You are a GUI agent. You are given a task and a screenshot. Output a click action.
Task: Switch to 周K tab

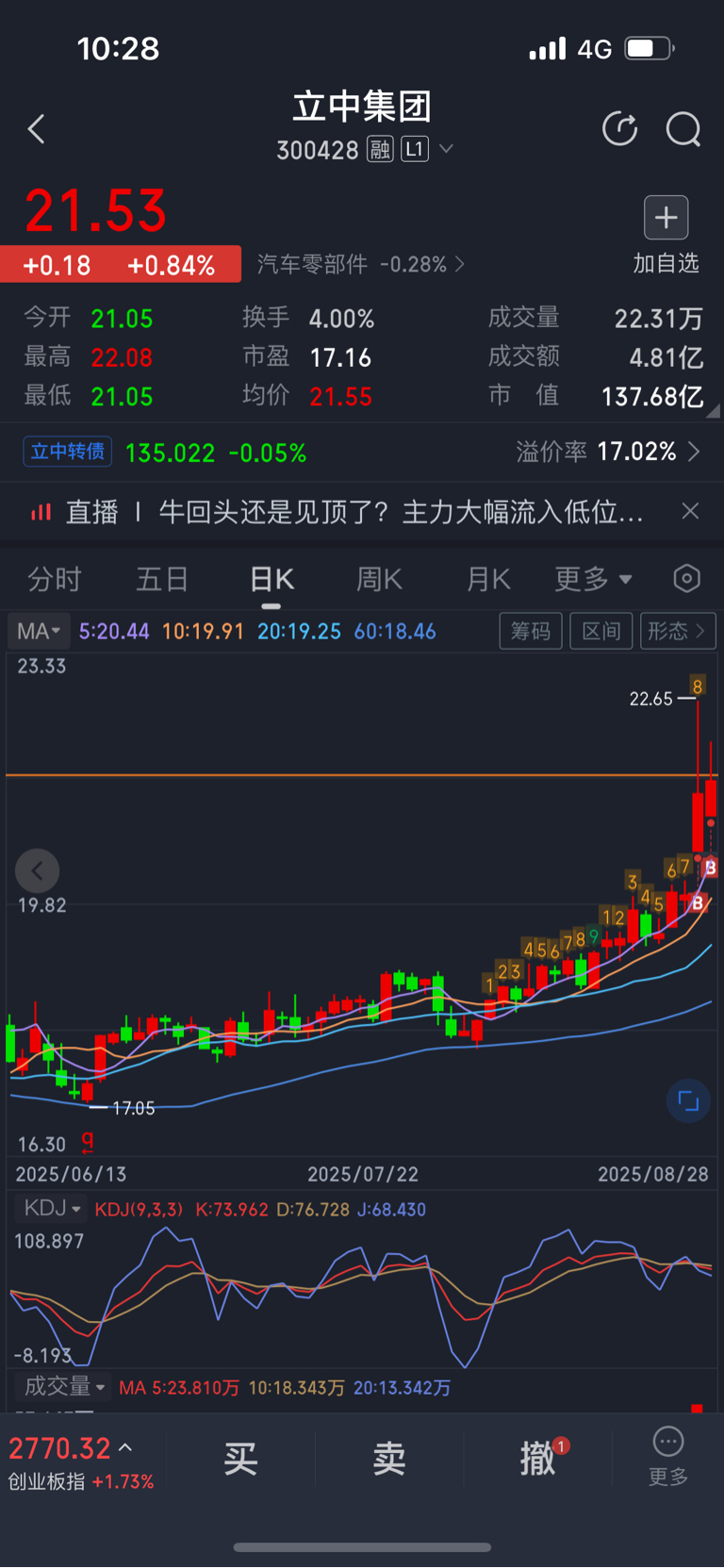(x=379, y=579)
